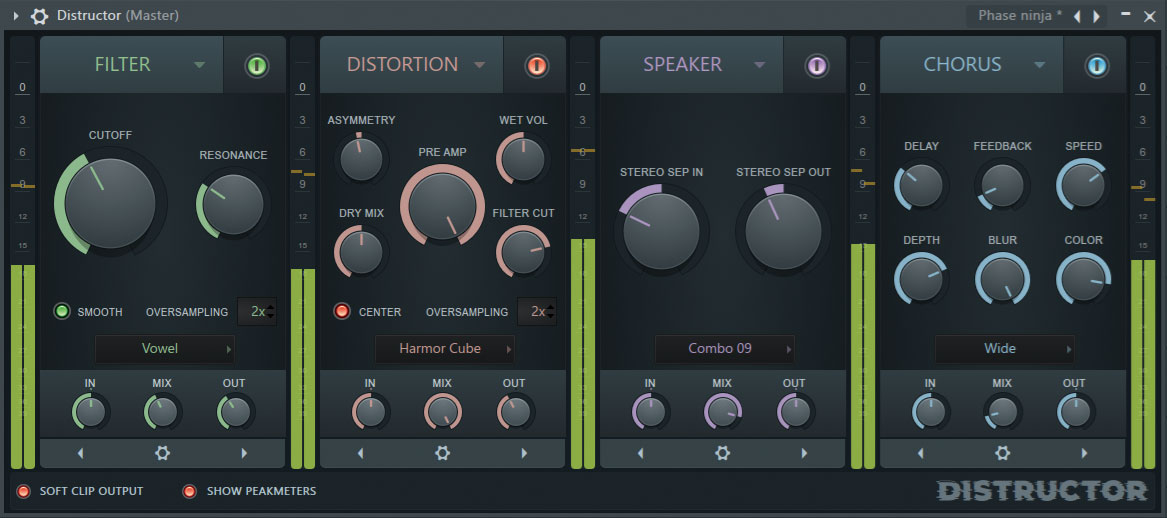Image resolution: width=1167 pixels, height=518 pixels.
Task: Click the WET VOL knob
Action: [x=522, y=159]
